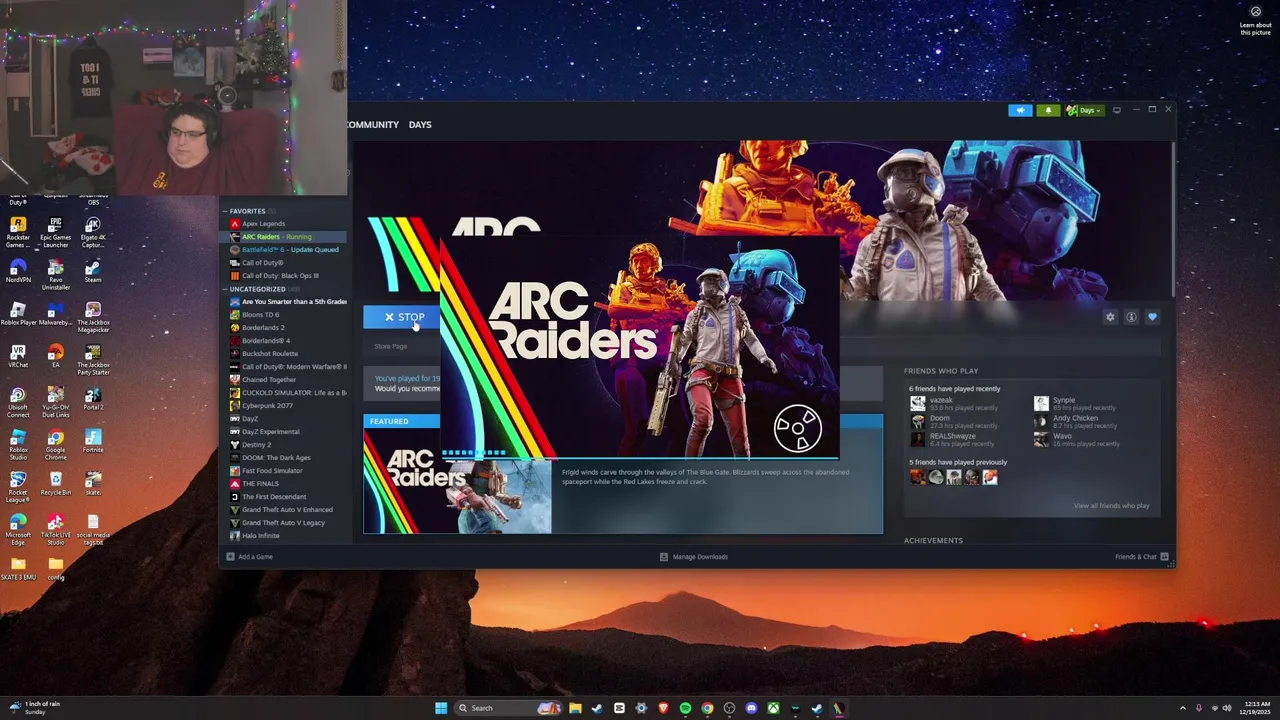
Task: Open Fortnite desktop shortcut
Action: (x=93, y=441)
